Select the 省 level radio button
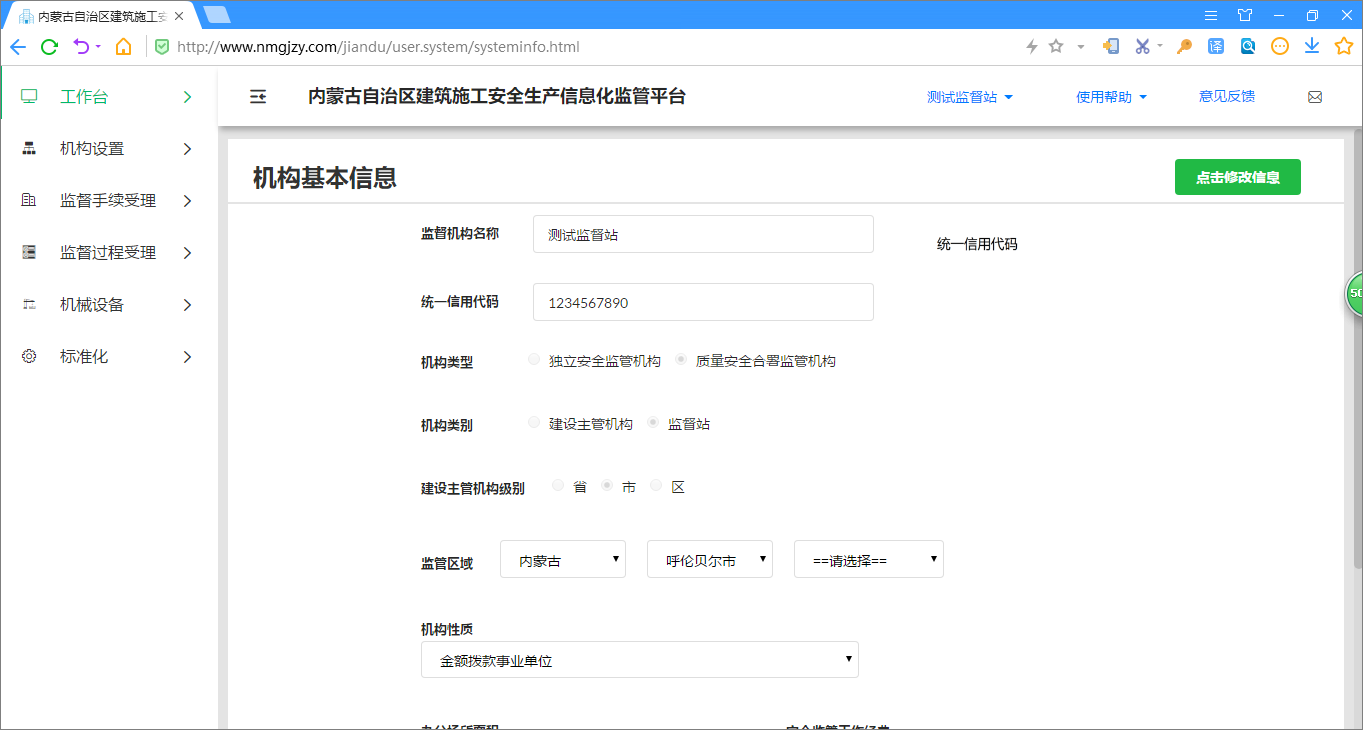The height and width of the screenshot is (730, 1363). pyautogui.click(x=558, y=485)
